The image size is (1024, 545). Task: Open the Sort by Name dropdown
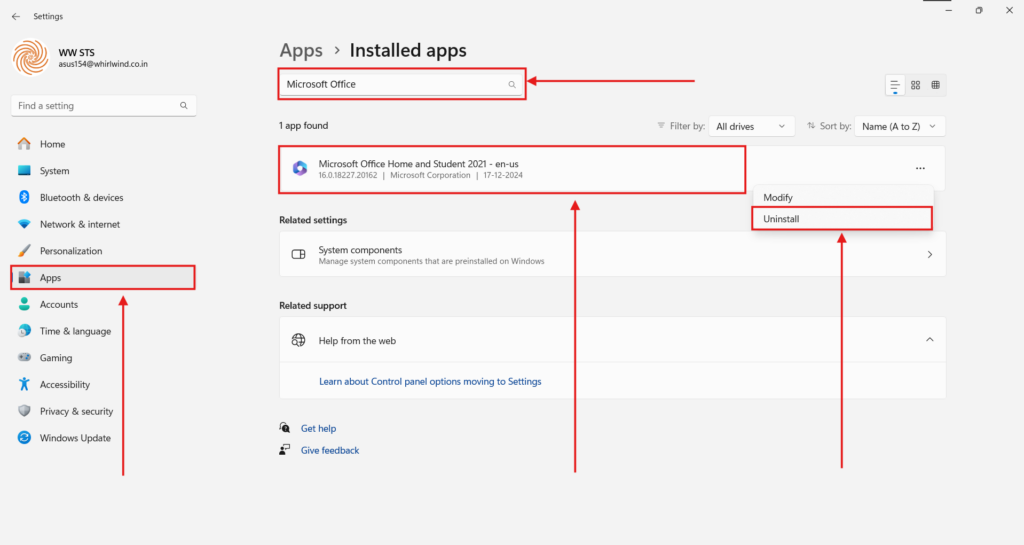900,126
